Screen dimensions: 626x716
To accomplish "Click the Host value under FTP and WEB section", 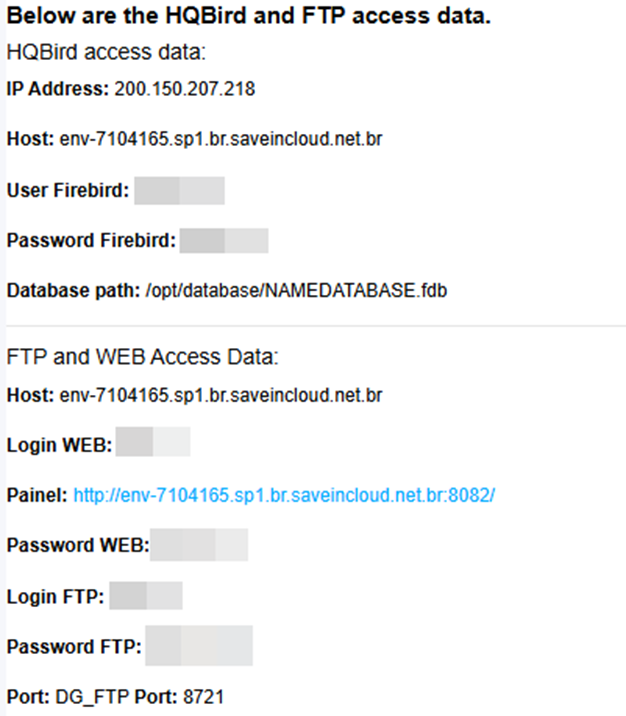I will (221, 395).
